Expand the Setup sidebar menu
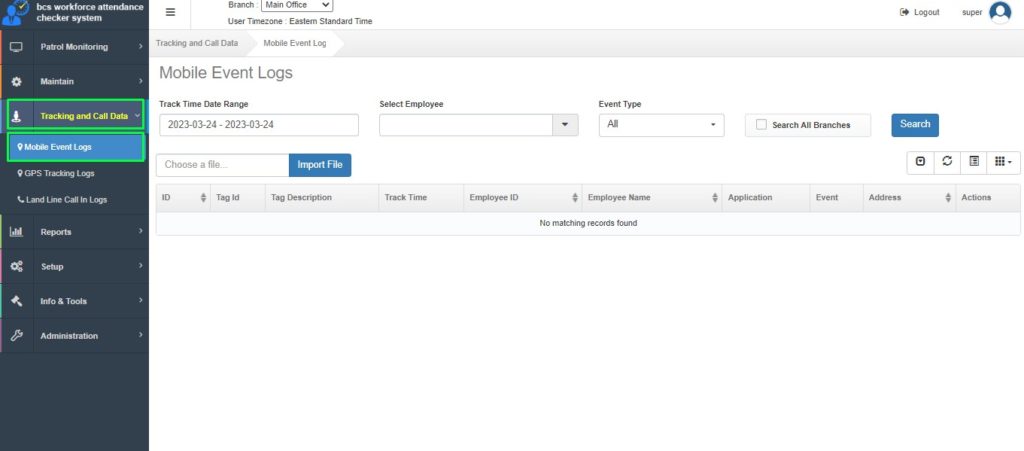This screenshot has width=1024, height=451. pos(75,267)
